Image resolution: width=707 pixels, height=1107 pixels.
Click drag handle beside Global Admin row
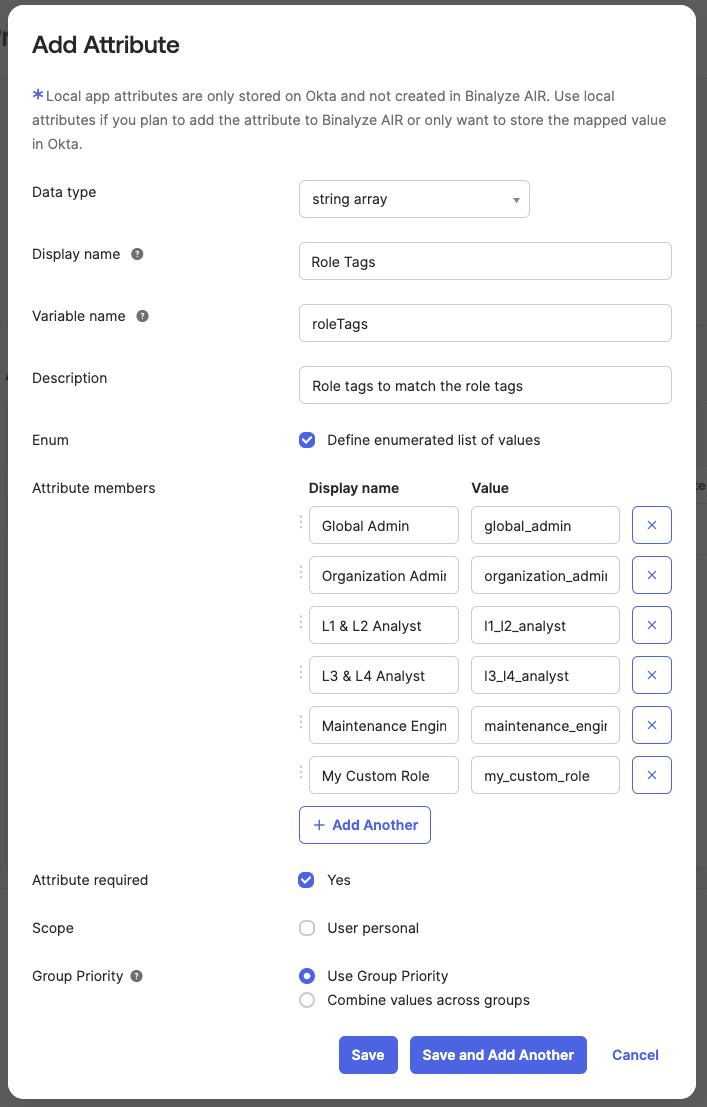[x=301, y=522]
